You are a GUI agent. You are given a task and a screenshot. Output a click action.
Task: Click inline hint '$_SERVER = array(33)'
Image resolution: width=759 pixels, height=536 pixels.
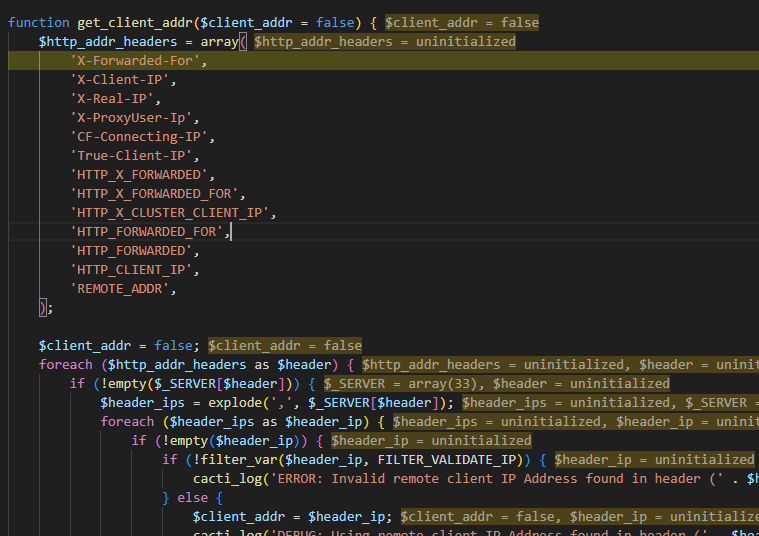(x=402, y=383)
